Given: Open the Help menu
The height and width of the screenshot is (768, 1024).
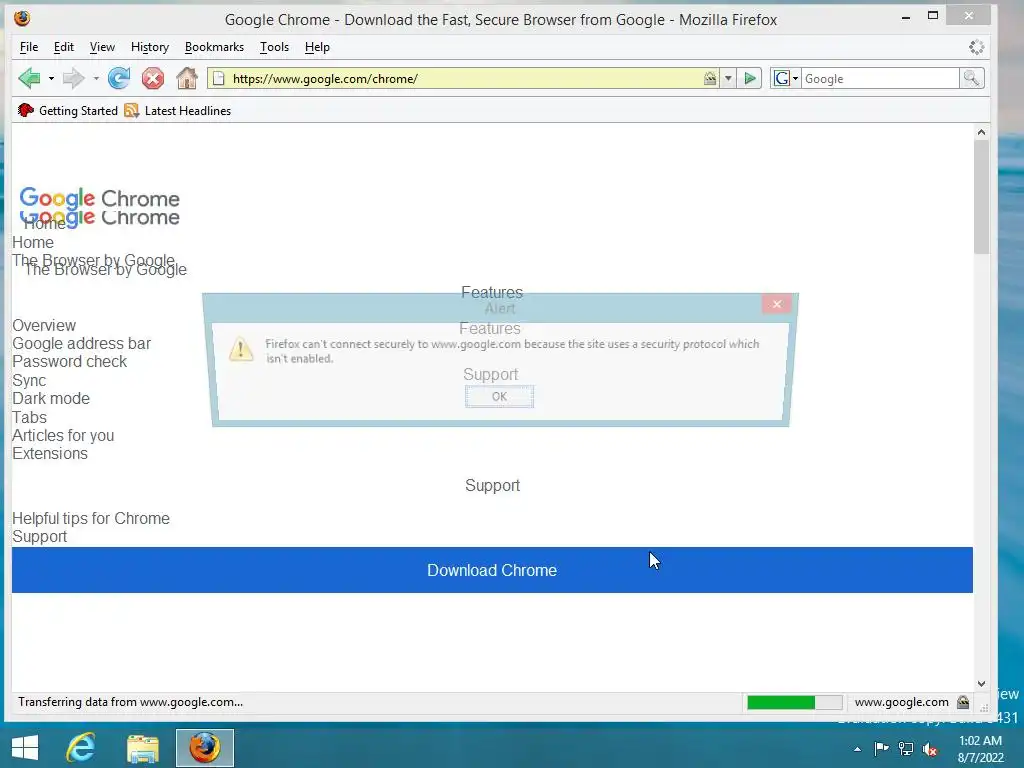Looking at the screenshot, I should coord(317,47).
